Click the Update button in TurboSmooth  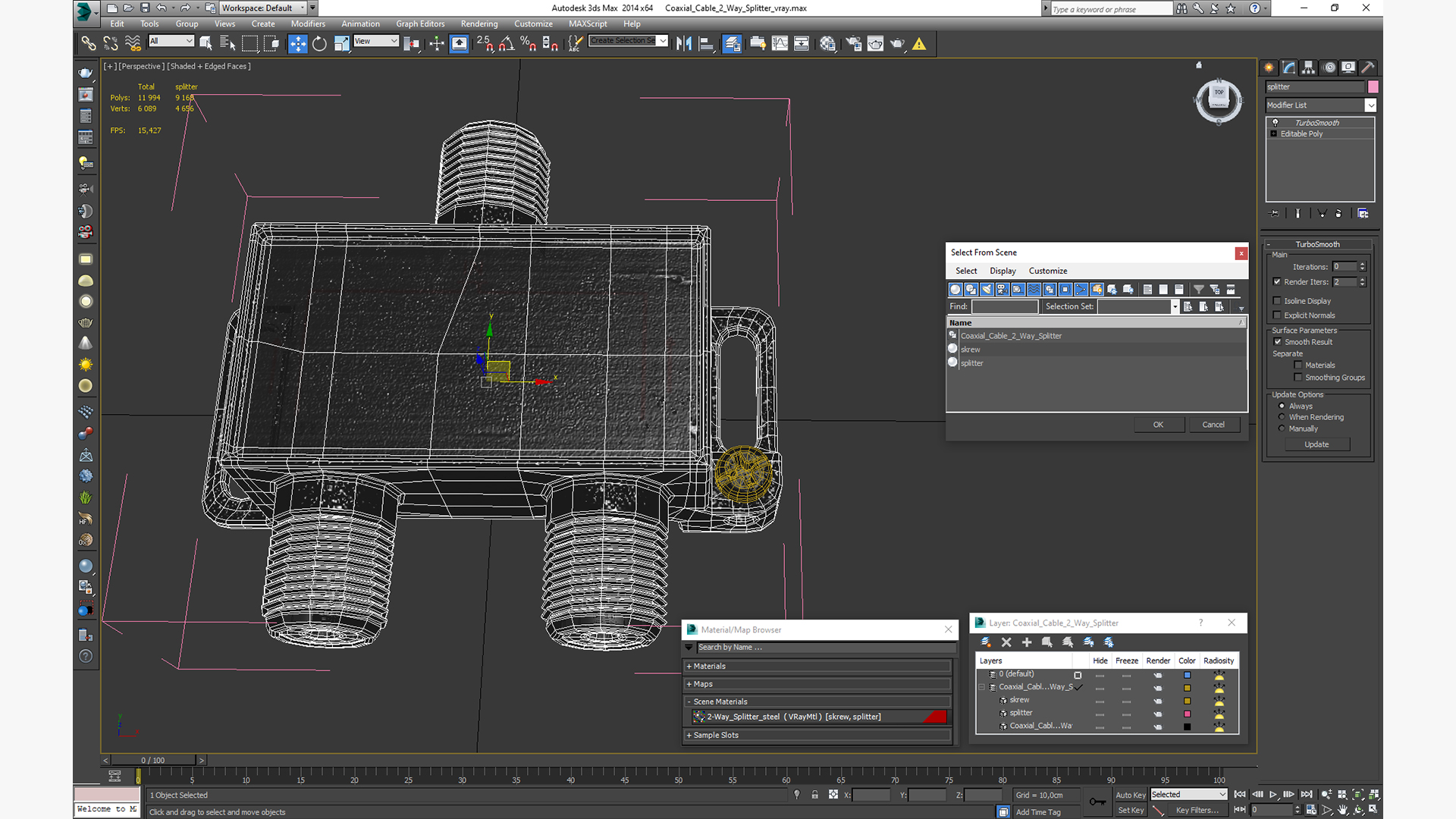(x=1316, y=444)
